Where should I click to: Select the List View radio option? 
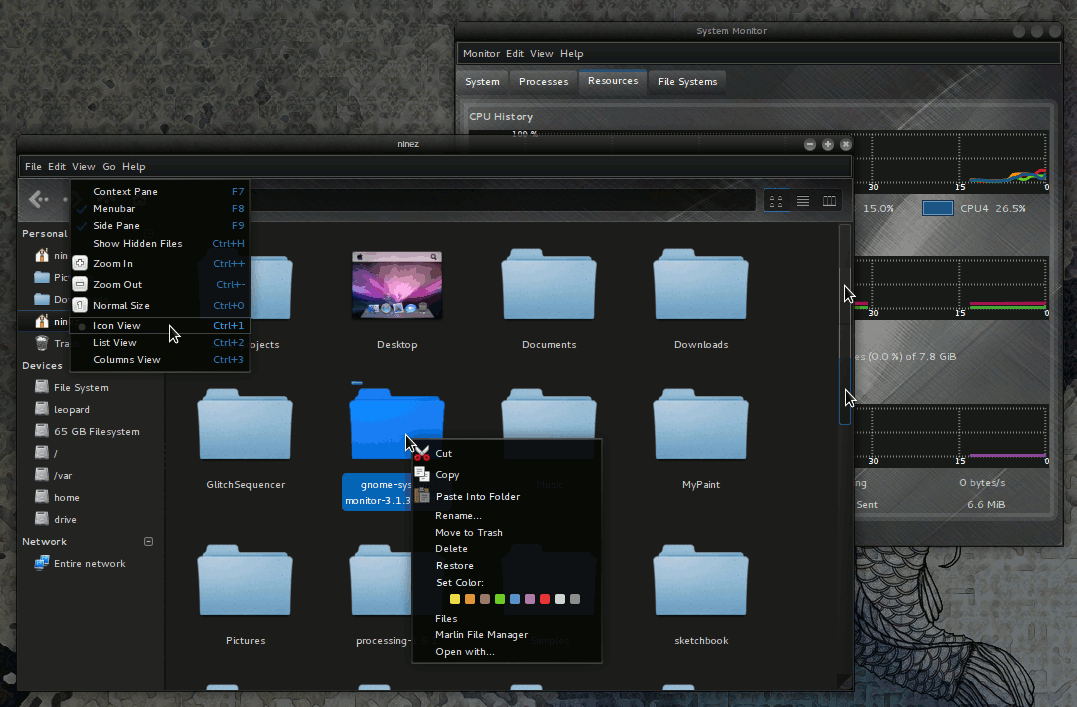click(159, 342)
